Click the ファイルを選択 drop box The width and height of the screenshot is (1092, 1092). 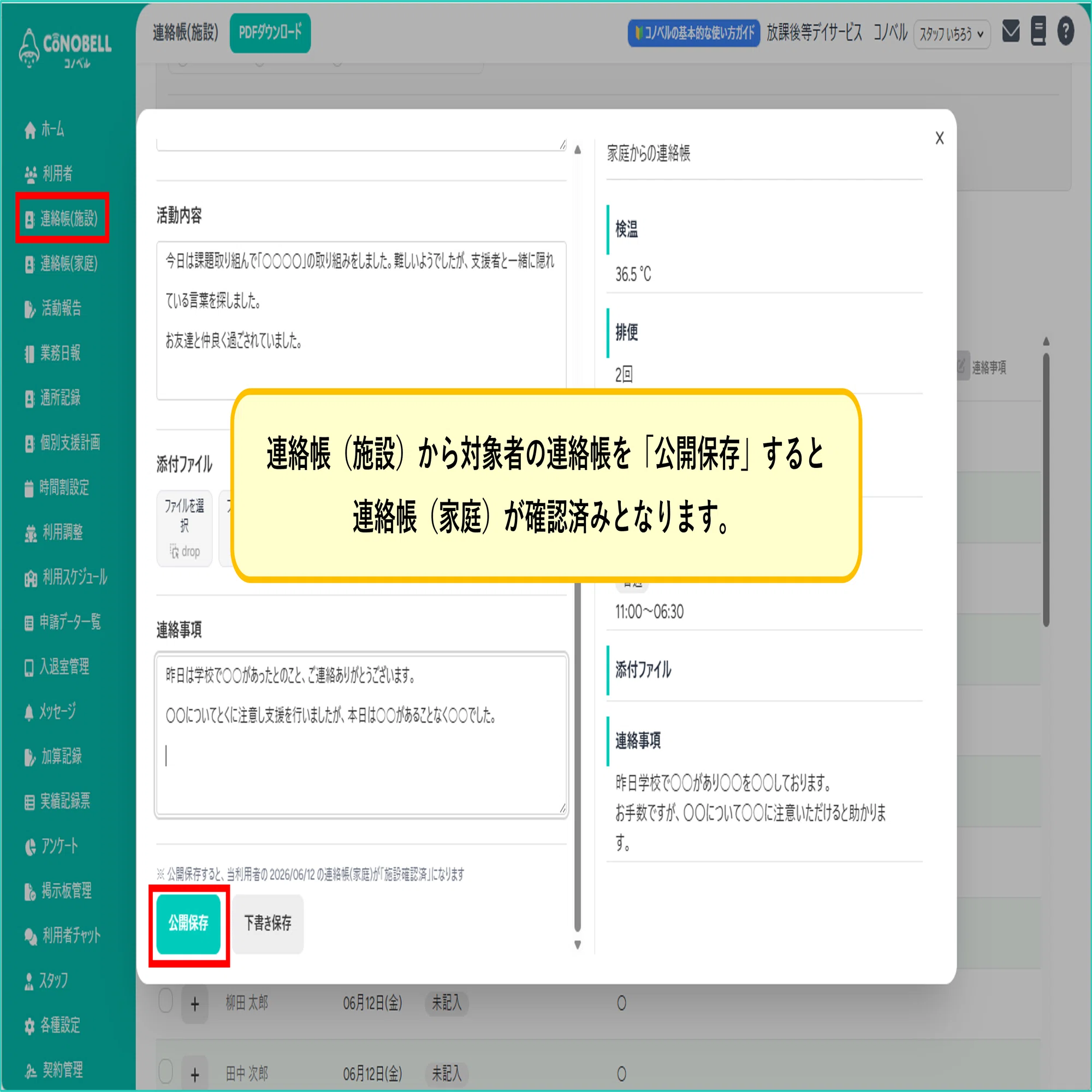point(184,529)
